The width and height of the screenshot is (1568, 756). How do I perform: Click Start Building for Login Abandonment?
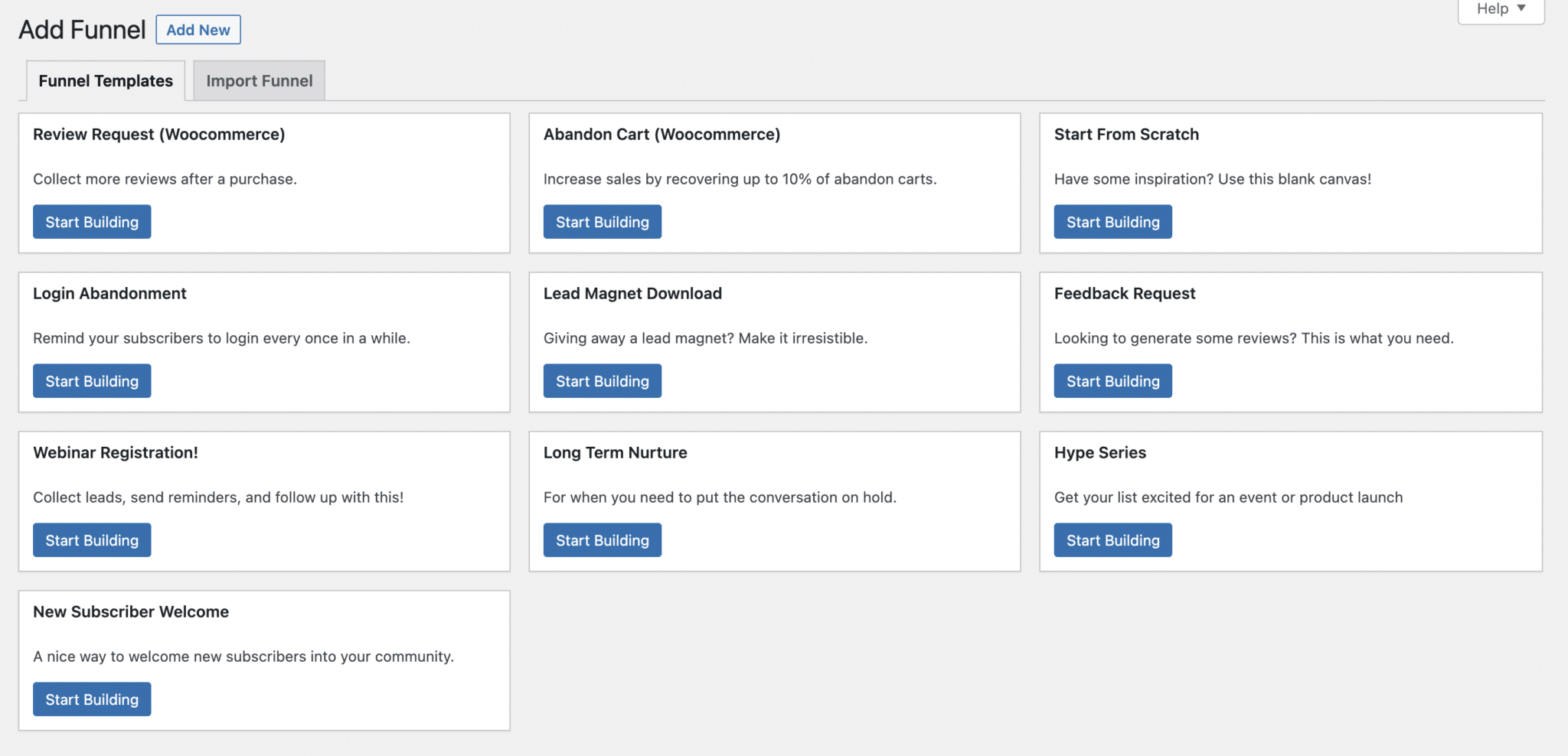(x=91, y=380)
